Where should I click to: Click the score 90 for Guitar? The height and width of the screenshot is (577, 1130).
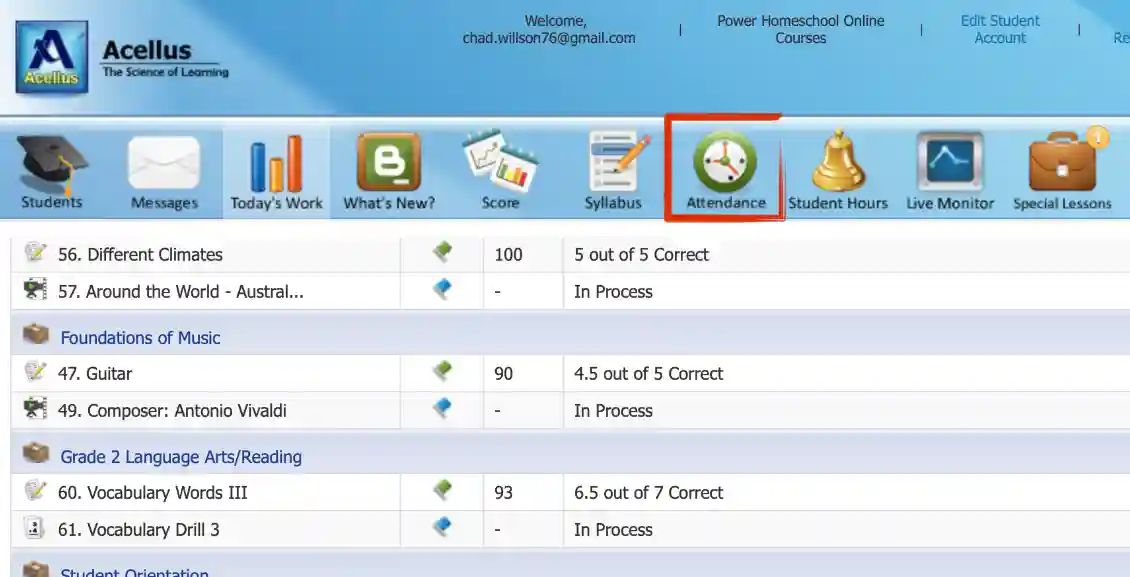pyautogui.click(x=504, y=374)
